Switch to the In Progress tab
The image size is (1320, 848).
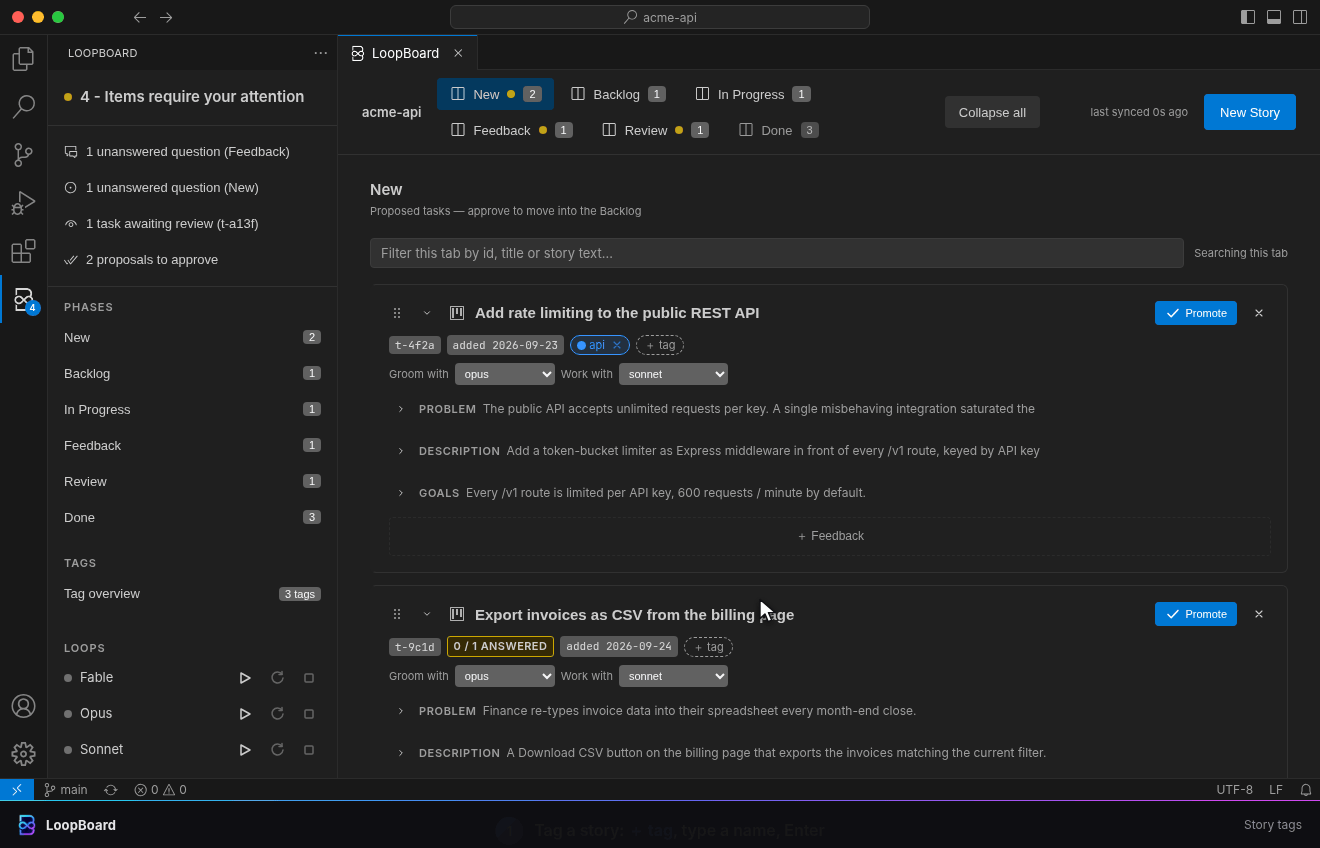753,94
